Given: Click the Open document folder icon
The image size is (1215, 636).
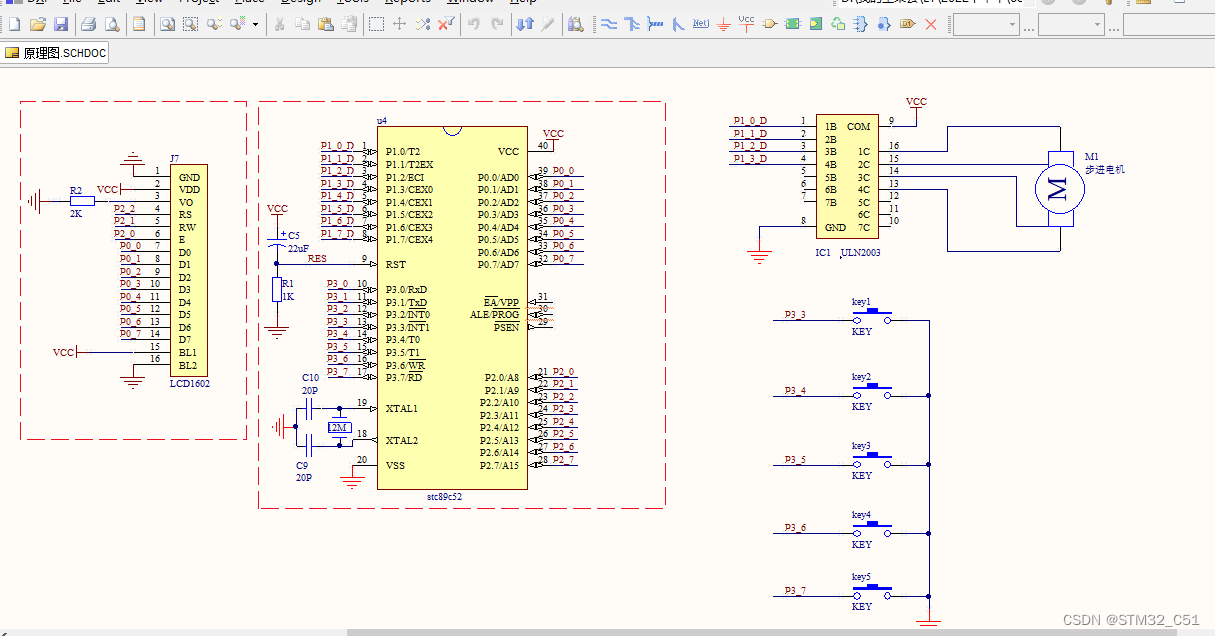Looking at the screenshot, I should tap(38, 24).
